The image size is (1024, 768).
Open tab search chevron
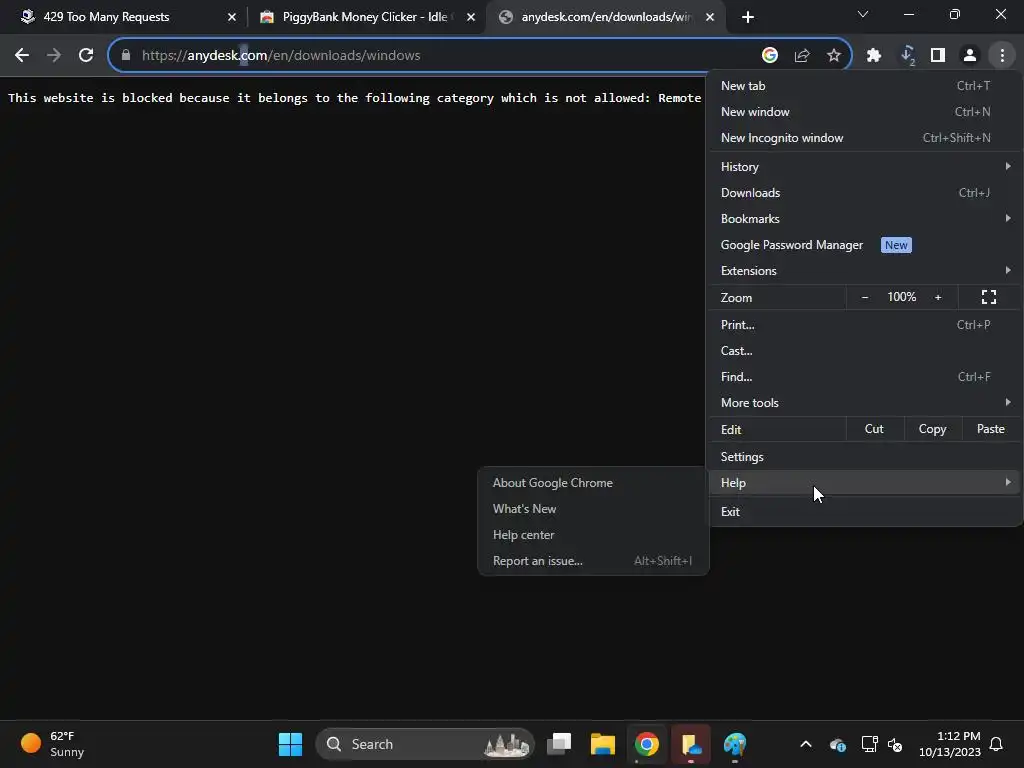[x=863, y=14]
